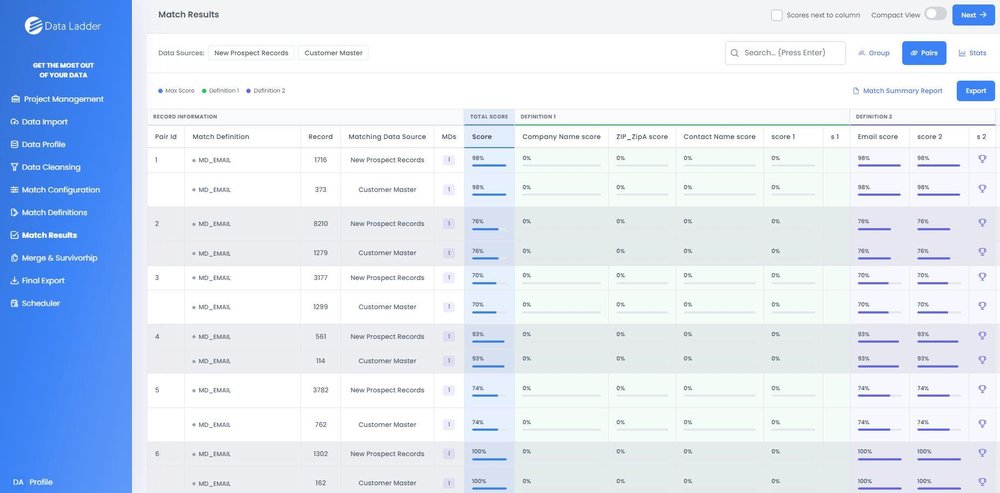This screenshot has height=493, width=1000.
Task: Click Contact Name score column header
Action: tap(719, 136)
